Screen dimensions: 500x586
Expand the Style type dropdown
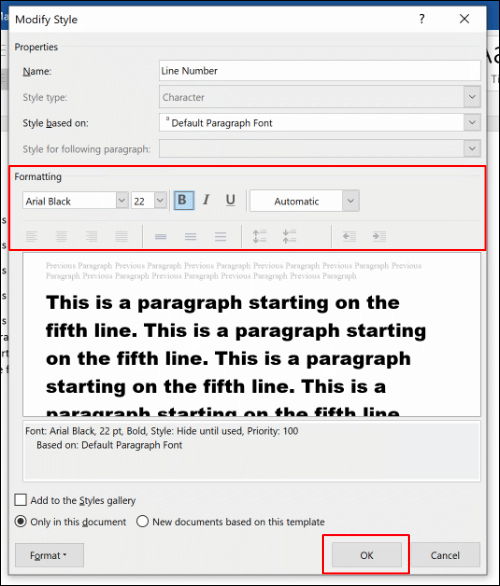(x=472, y=97)
